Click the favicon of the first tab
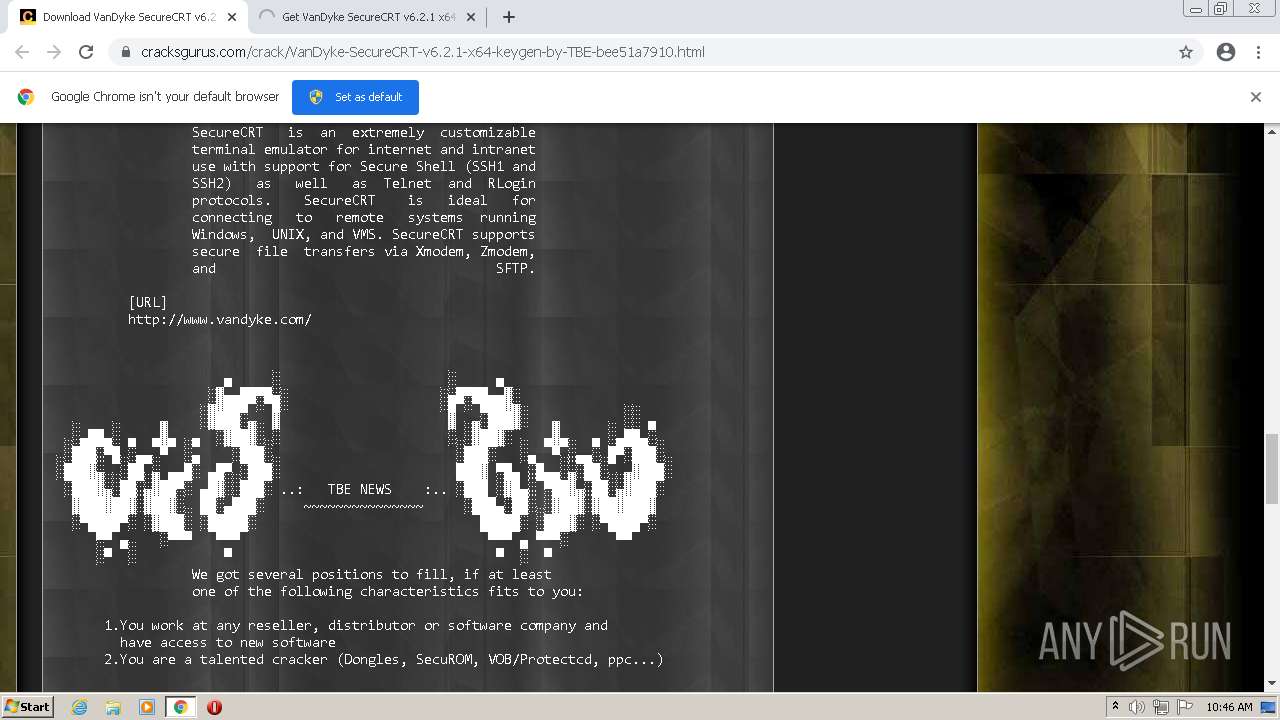 coord(28,17)
